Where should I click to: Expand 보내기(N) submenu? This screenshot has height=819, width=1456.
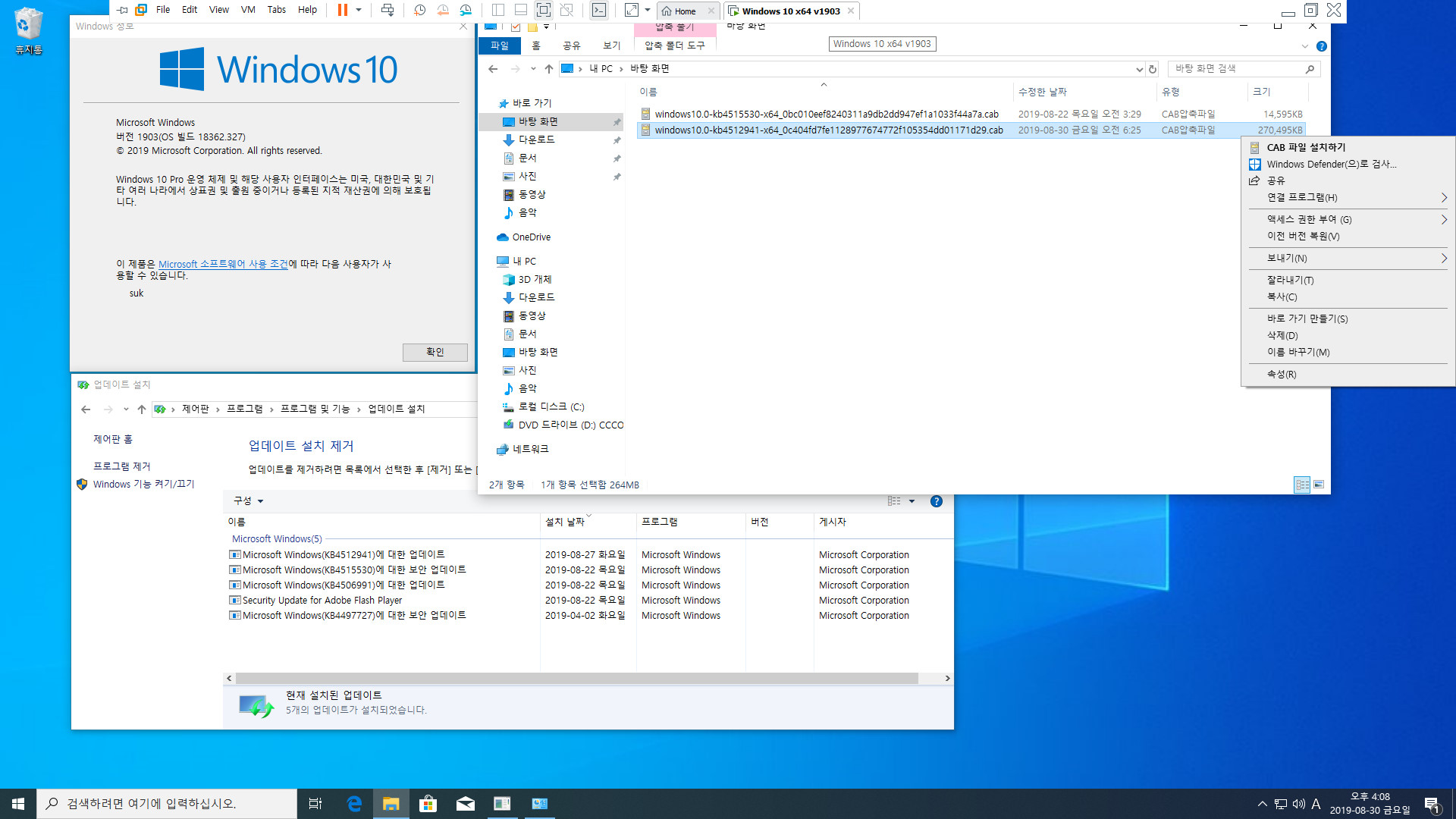coord(1348,259)
